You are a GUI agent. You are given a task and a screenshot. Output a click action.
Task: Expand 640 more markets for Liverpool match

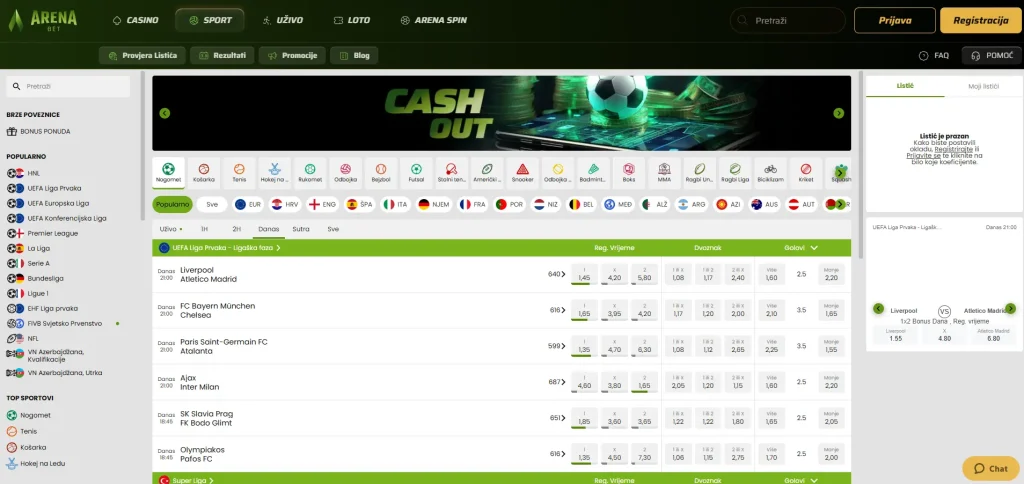coord(556,274)
